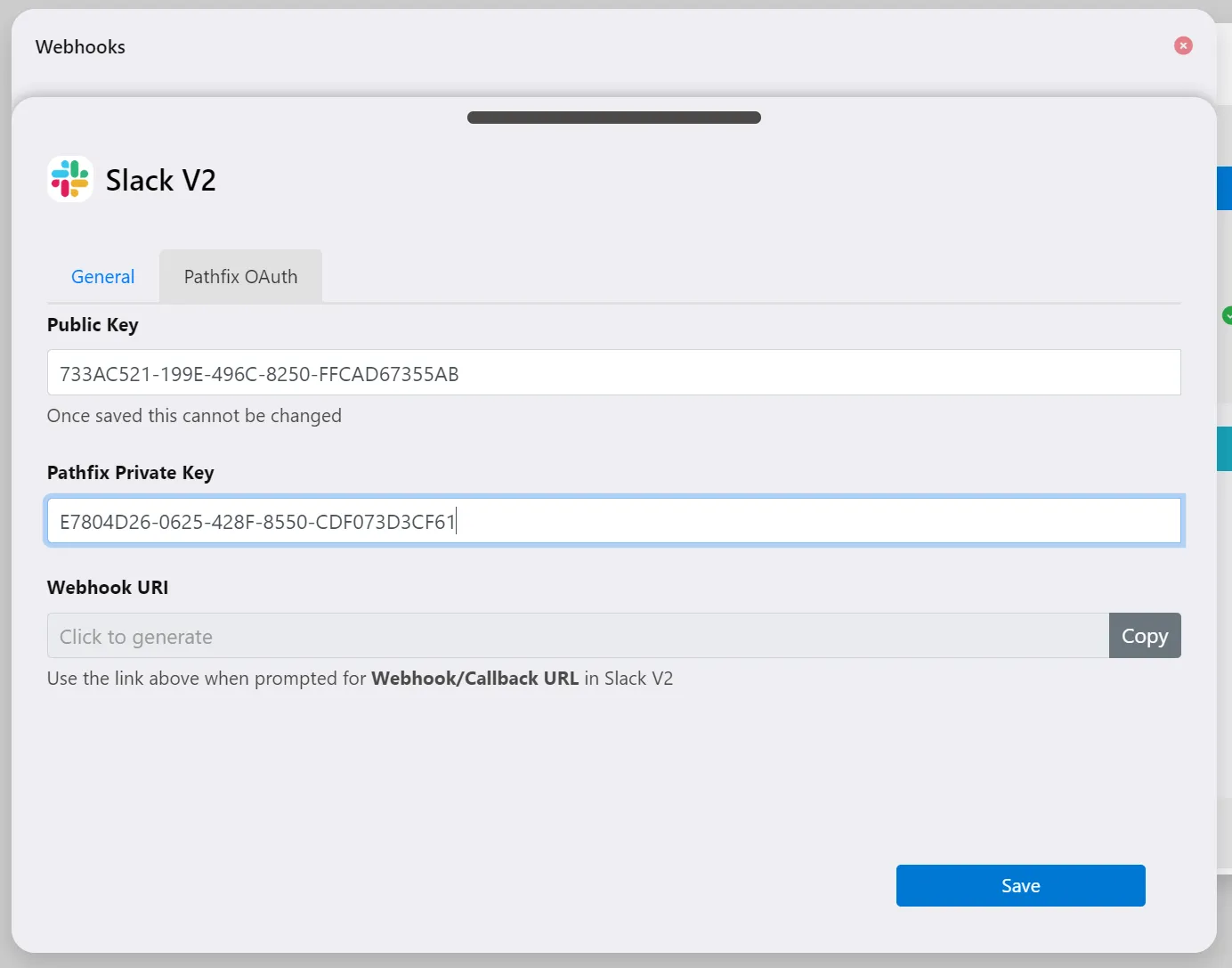This screenshot has width=1232, height=968.
Task: Click into the Pathfix Private Key field
Action: [x=614, y=520]
